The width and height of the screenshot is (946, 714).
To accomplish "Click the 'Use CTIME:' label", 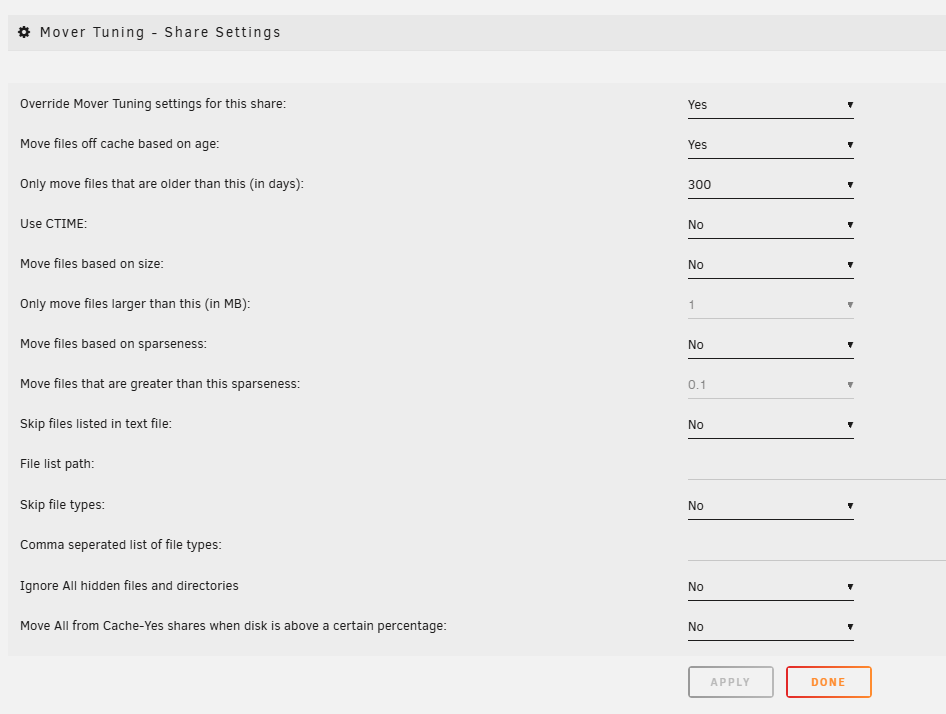I will coord(53,224).
